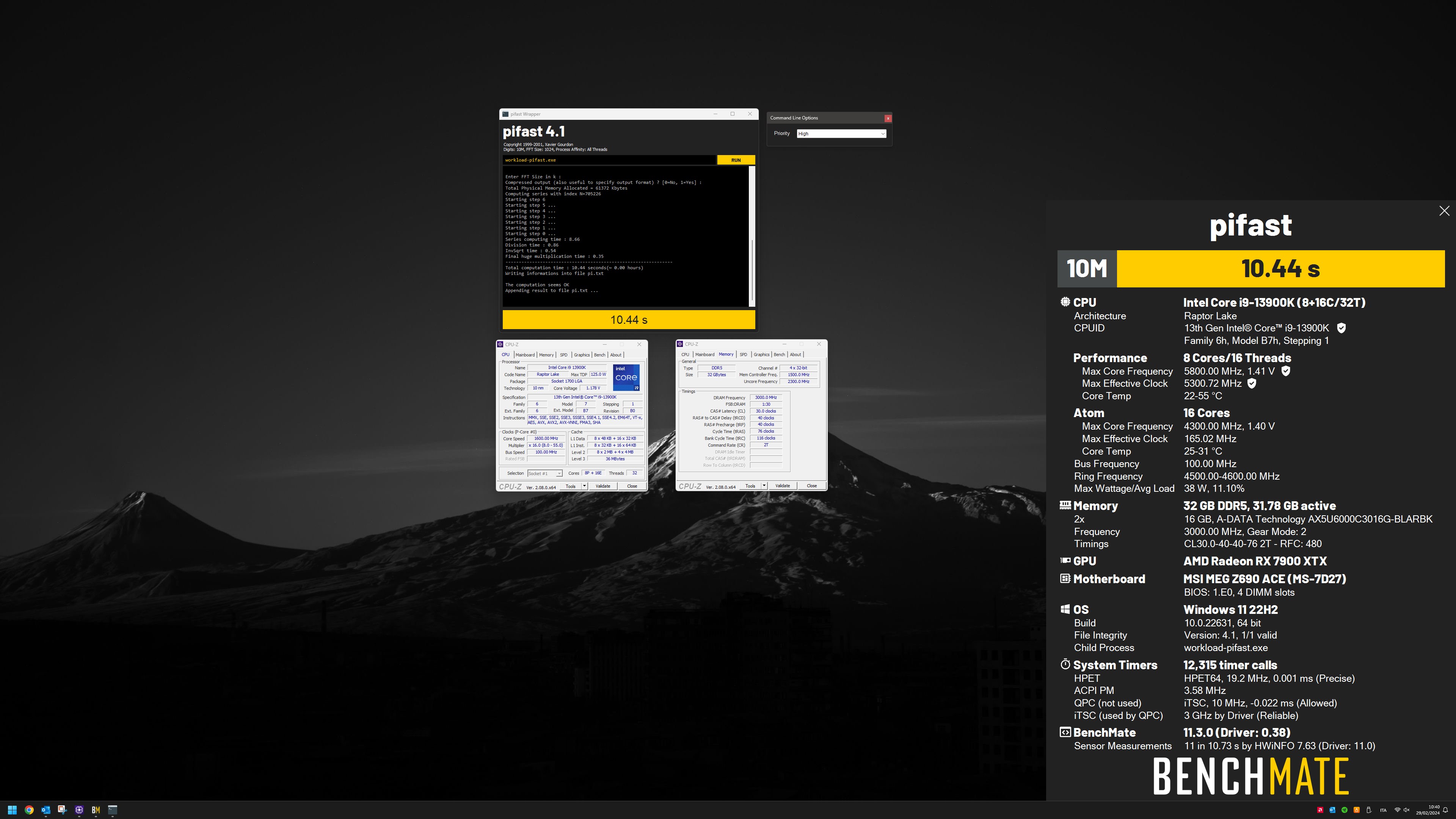Open Graphics tab in right CPU-Z window
1456x819 pixels.
pos(761,355)
